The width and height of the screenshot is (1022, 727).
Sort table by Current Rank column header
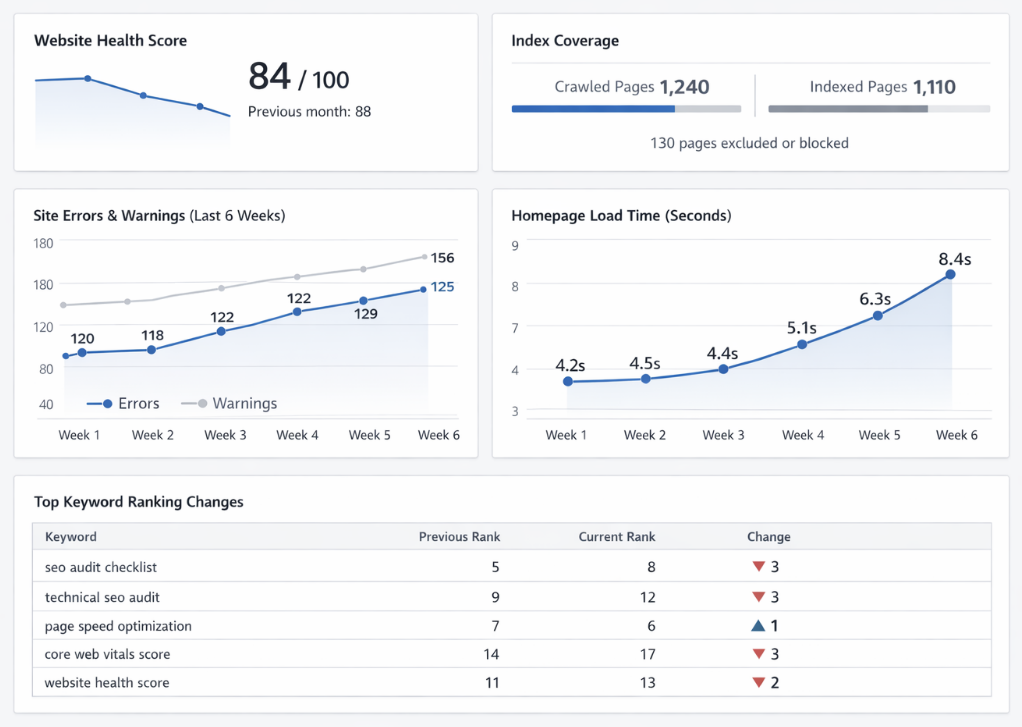(x=617, y=537)
